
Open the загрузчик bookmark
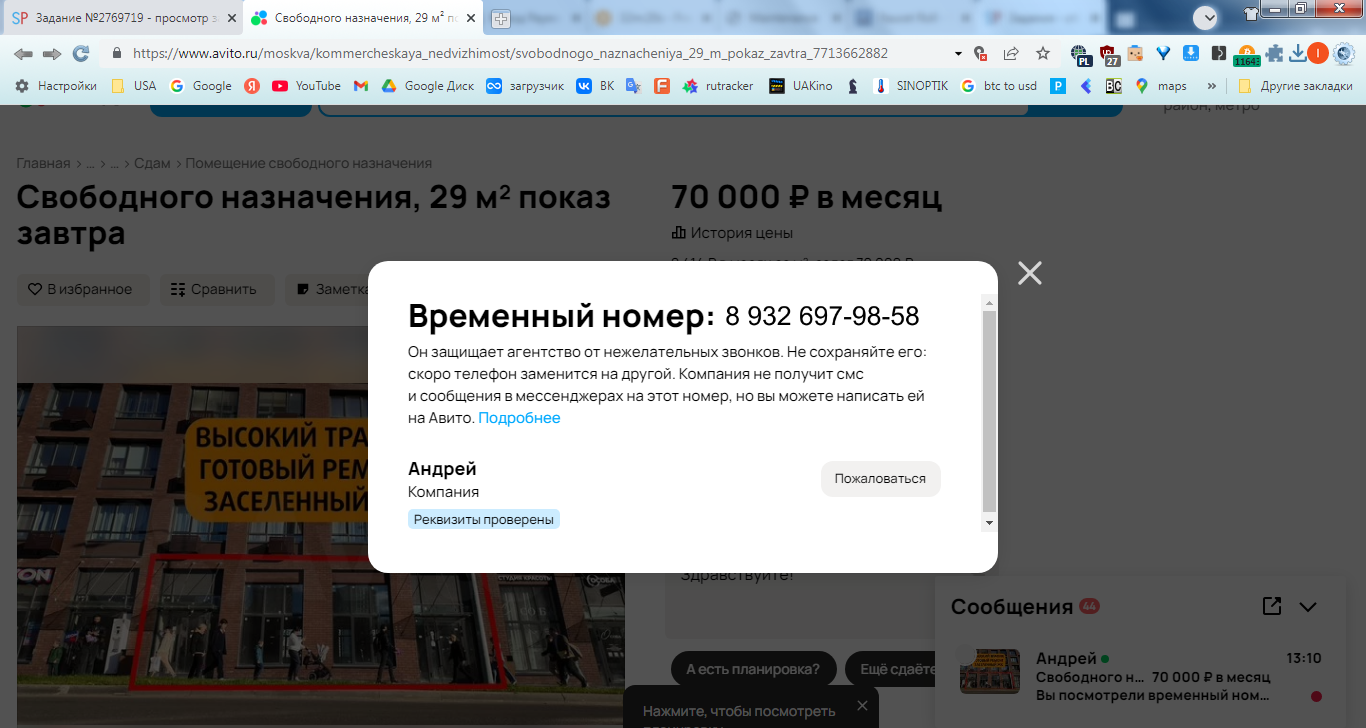525,86
